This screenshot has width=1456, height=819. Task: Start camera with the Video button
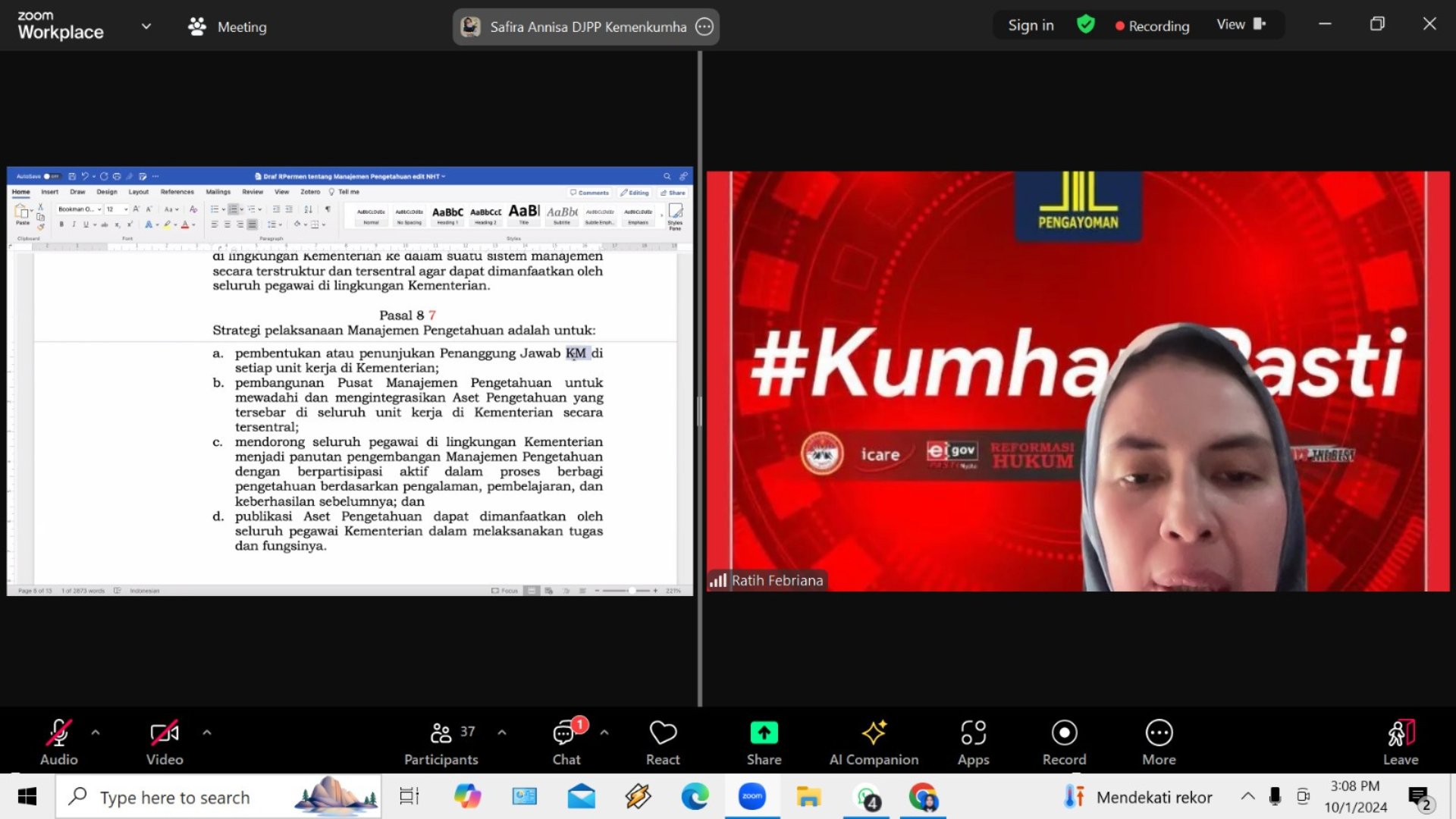click(x=165, y=742)
